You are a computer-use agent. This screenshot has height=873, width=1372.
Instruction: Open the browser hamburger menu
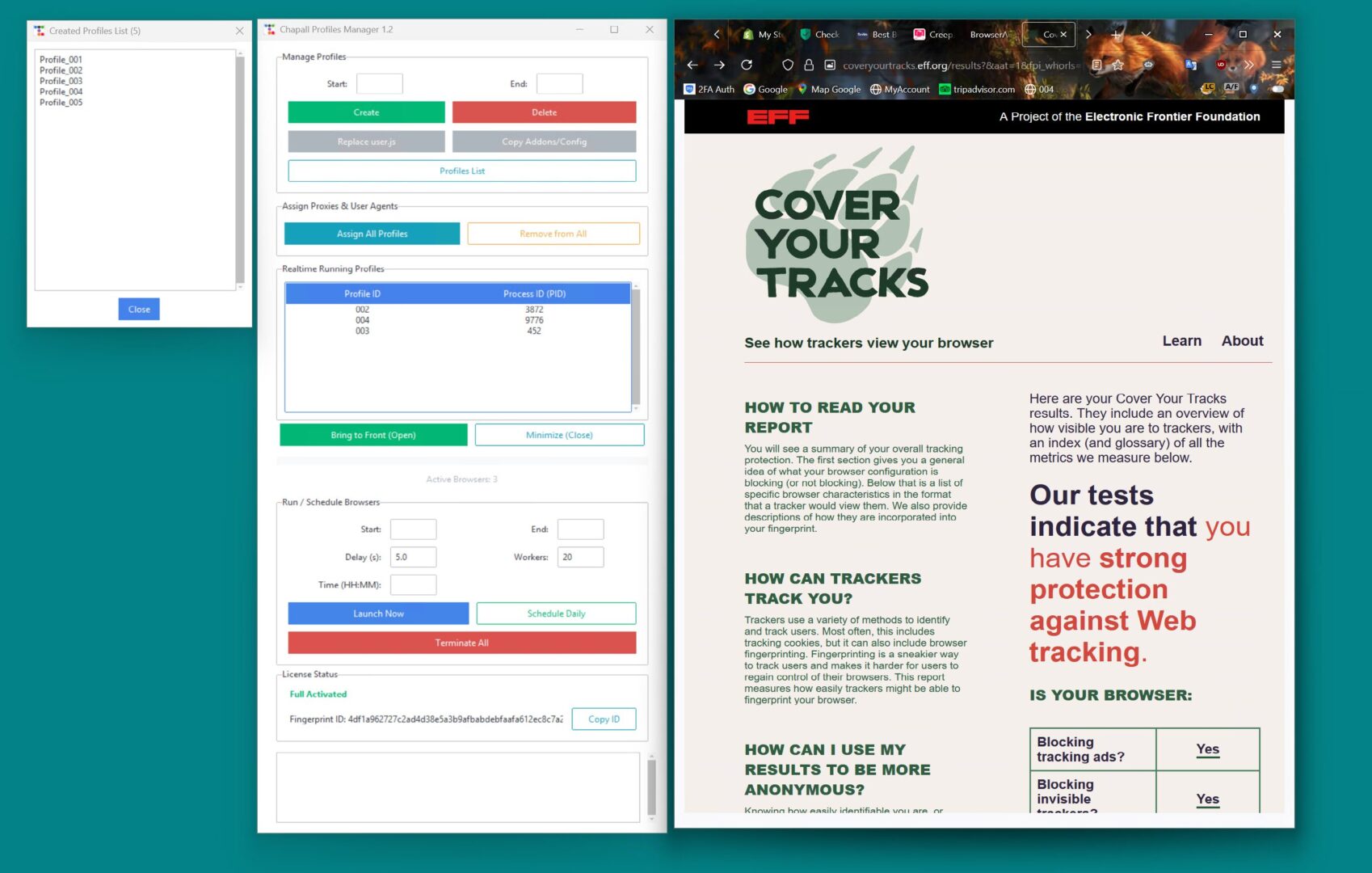[1277, 65]
